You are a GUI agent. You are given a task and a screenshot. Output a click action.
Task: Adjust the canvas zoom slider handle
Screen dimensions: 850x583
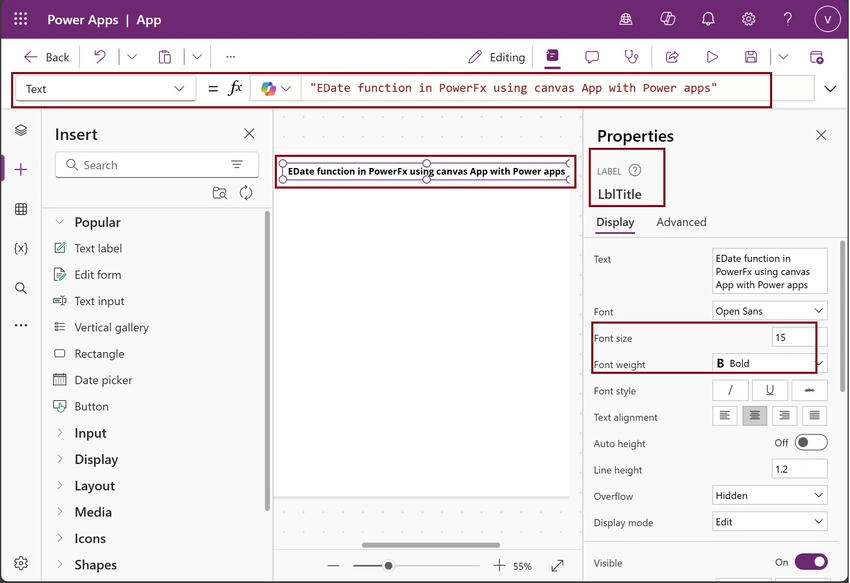(x=388, y=566)
